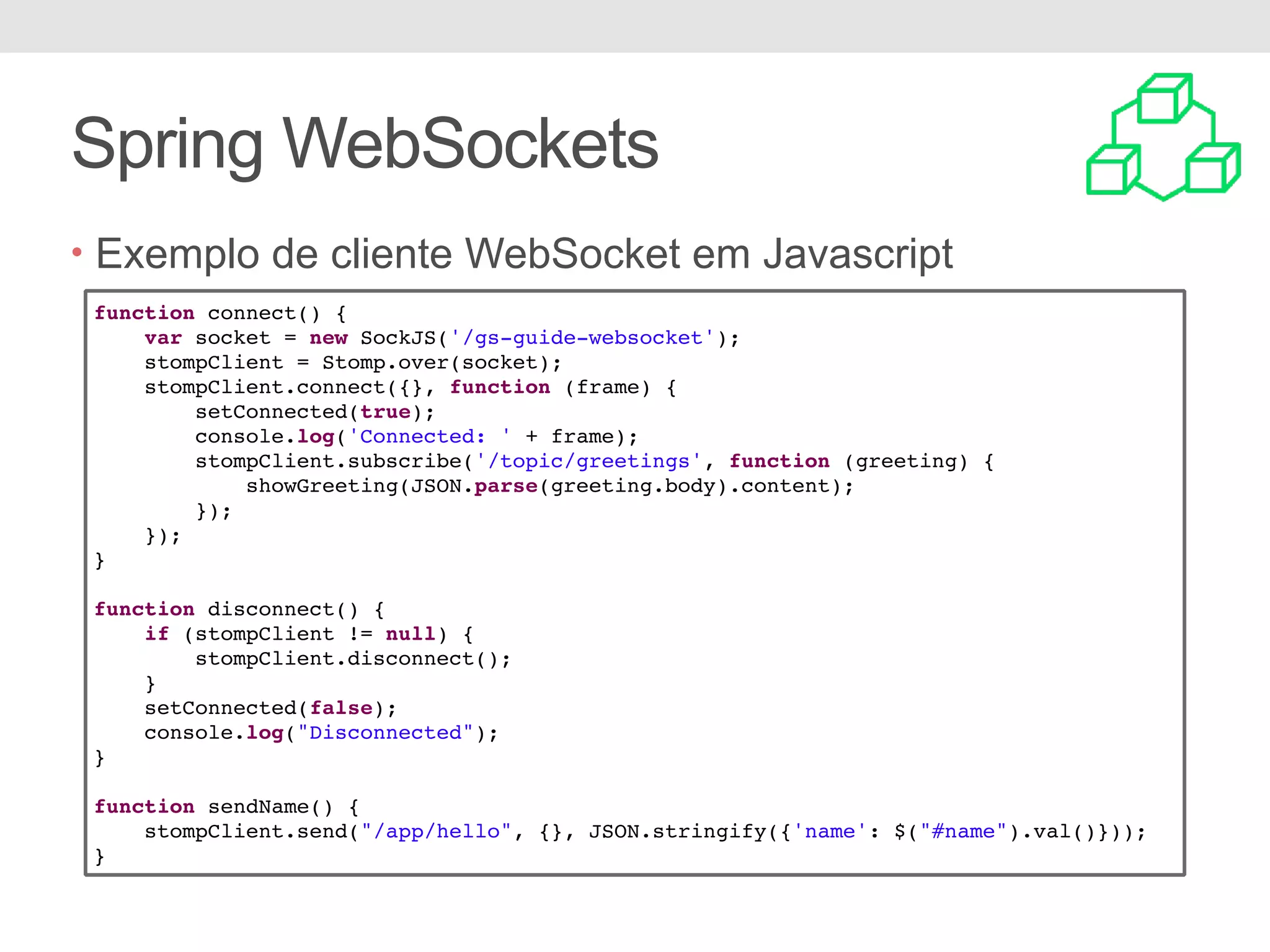Click the '/gs-guide-websocket' string

tap(582, 338)
